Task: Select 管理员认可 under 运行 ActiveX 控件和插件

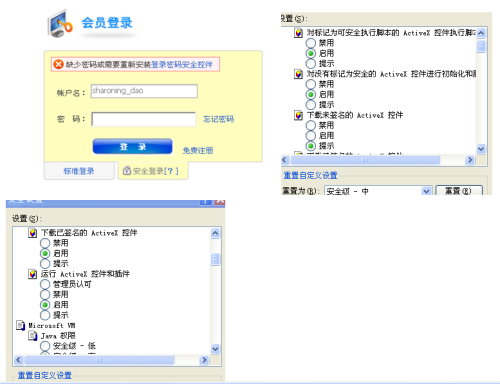Action: pos(45,284)
